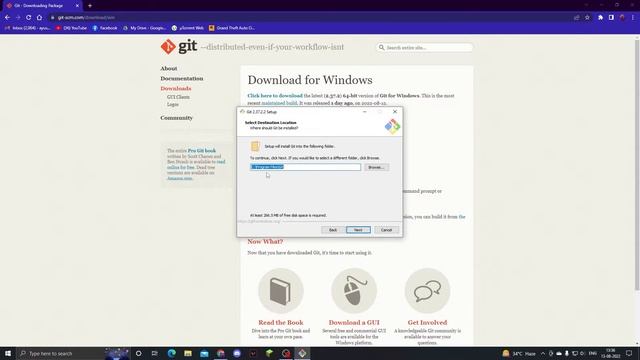Open the YouTube bookmark
The width and height of the screenshot is (640, 360).
point(71,28)
